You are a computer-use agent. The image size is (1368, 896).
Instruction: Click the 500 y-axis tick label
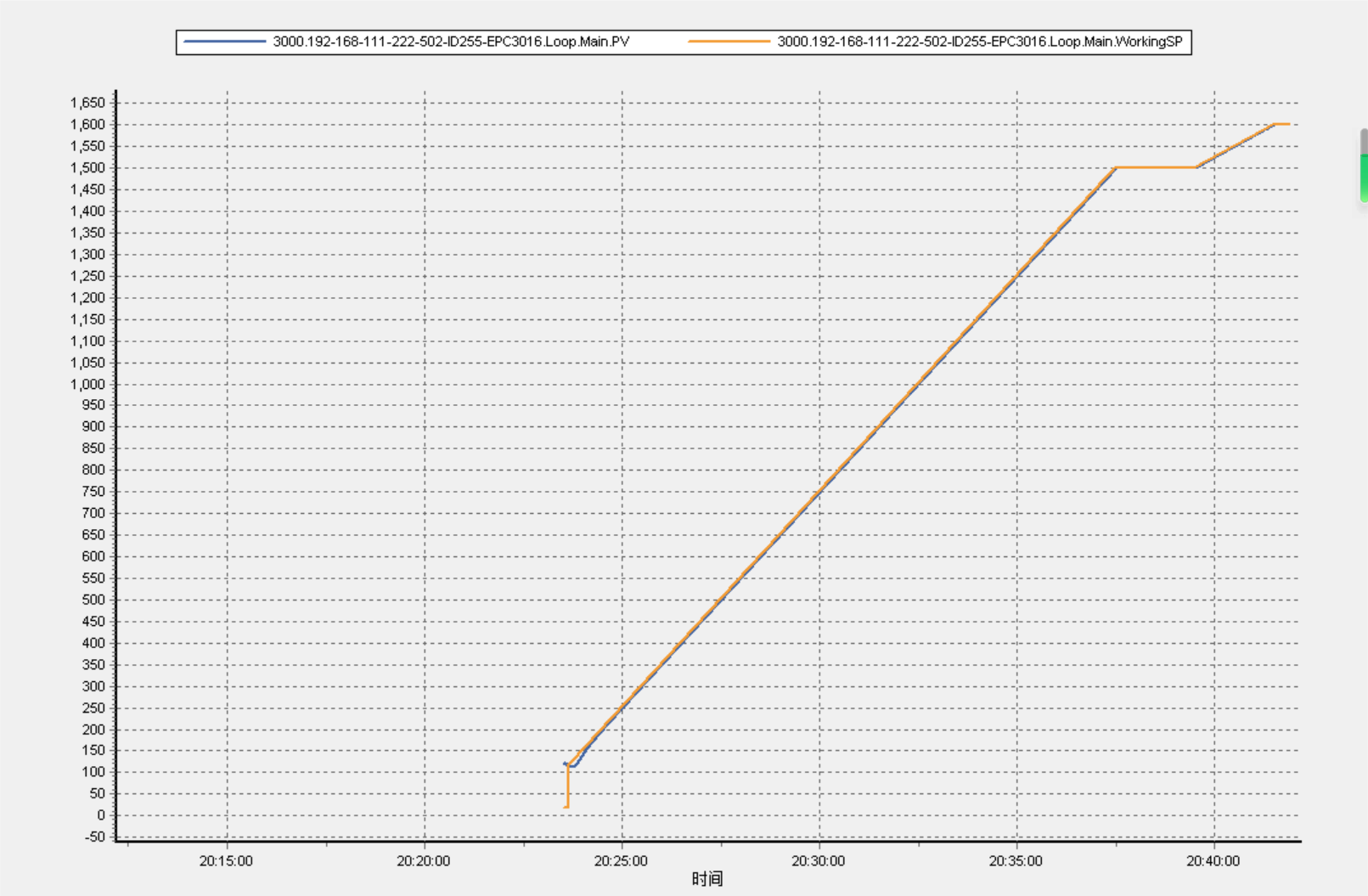tap(93, 600)
